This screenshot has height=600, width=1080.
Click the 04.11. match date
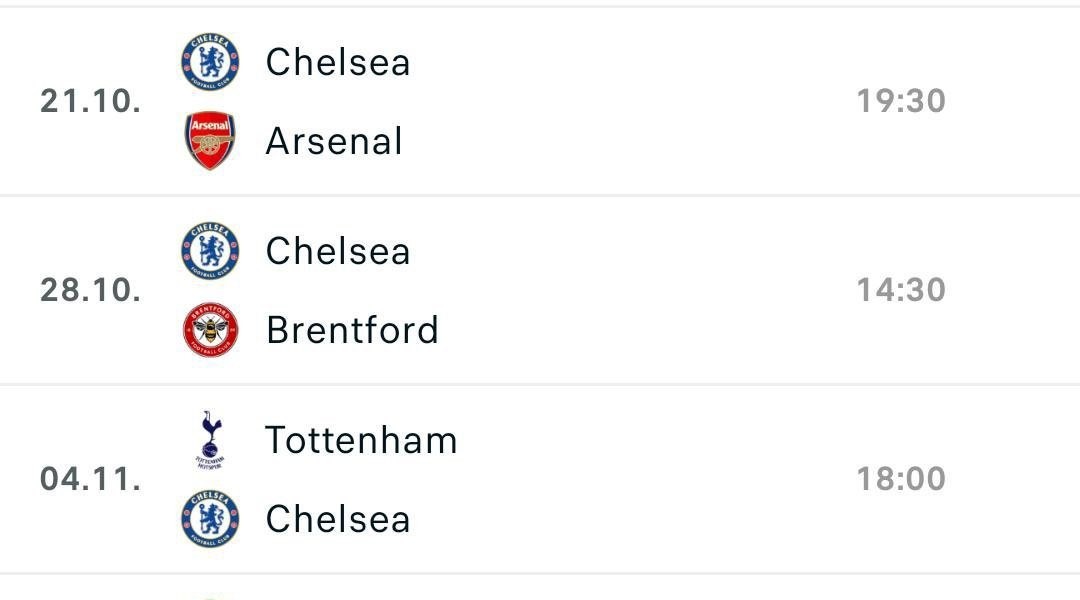click(x=90, y=479)
